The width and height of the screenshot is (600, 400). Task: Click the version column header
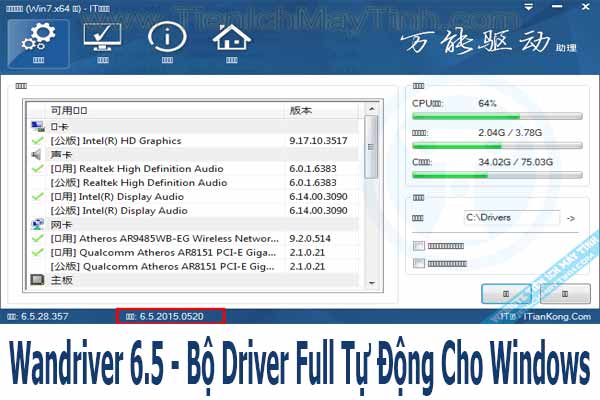click(x=322, y=111)
